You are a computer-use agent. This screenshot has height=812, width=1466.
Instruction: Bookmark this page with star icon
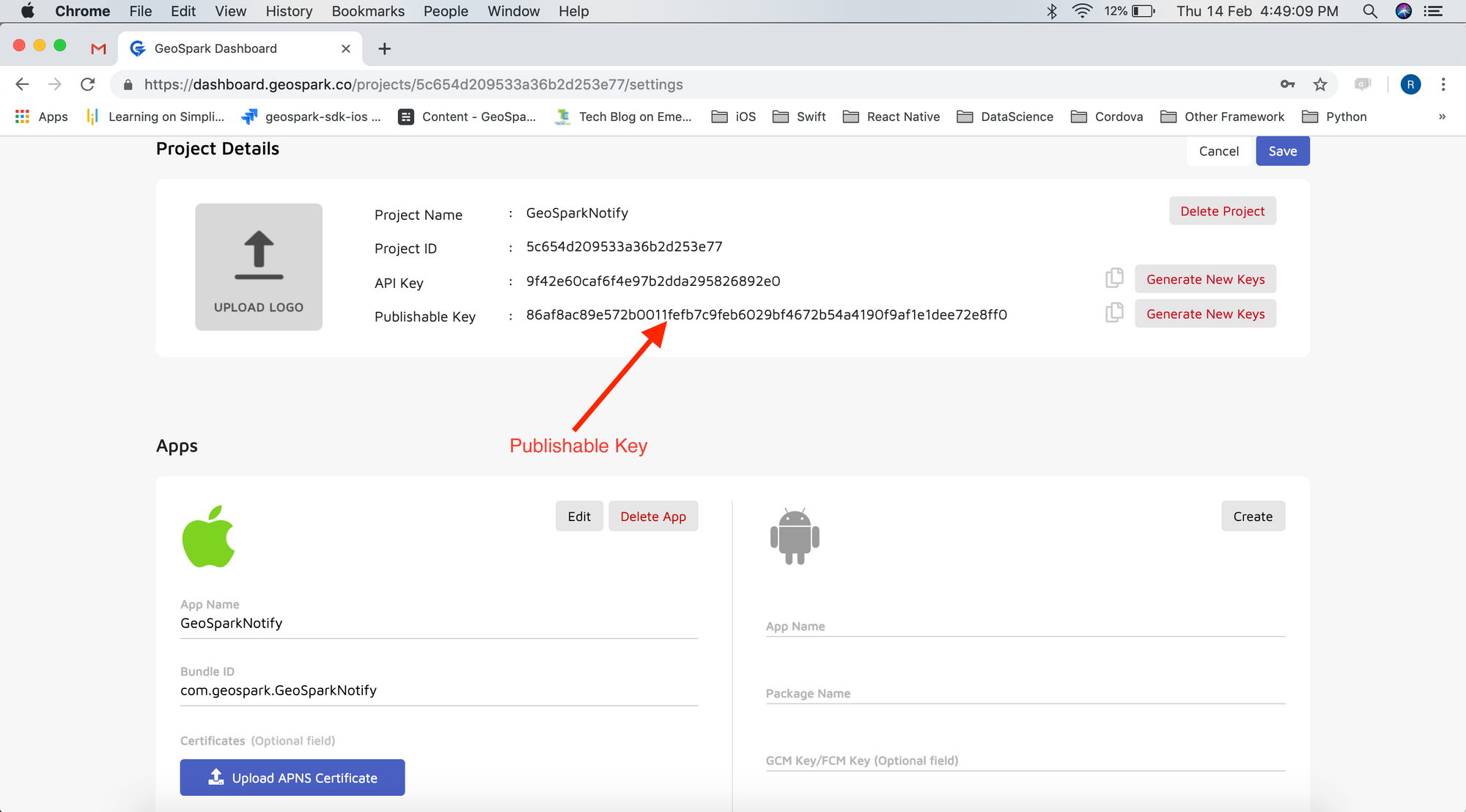(x=1320, y=84)
